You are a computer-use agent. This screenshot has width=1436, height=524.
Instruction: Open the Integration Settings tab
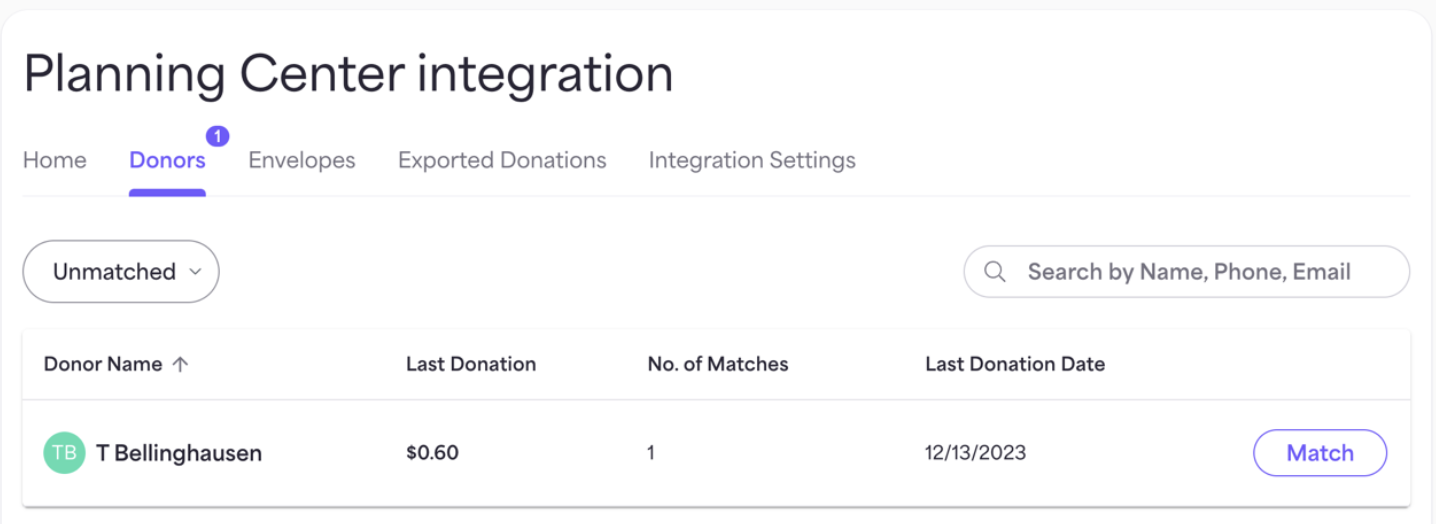(x=752, y=160)
